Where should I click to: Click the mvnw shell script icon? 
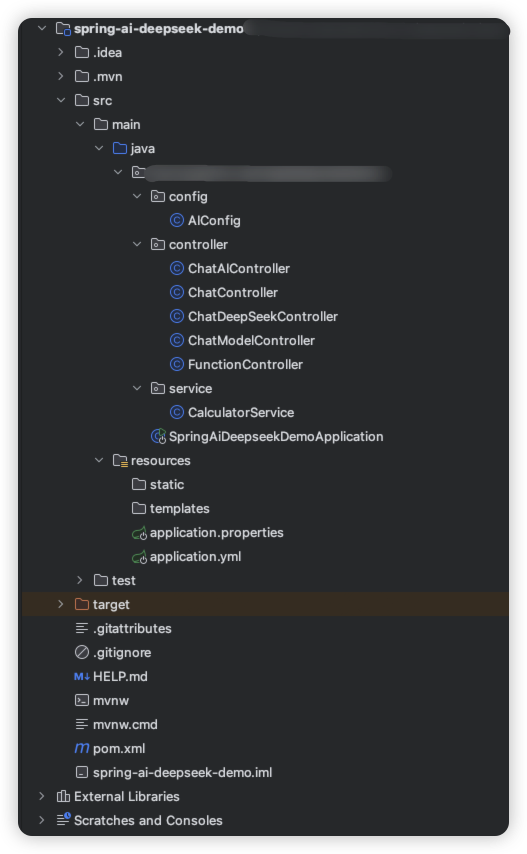[x=82, y=700]
